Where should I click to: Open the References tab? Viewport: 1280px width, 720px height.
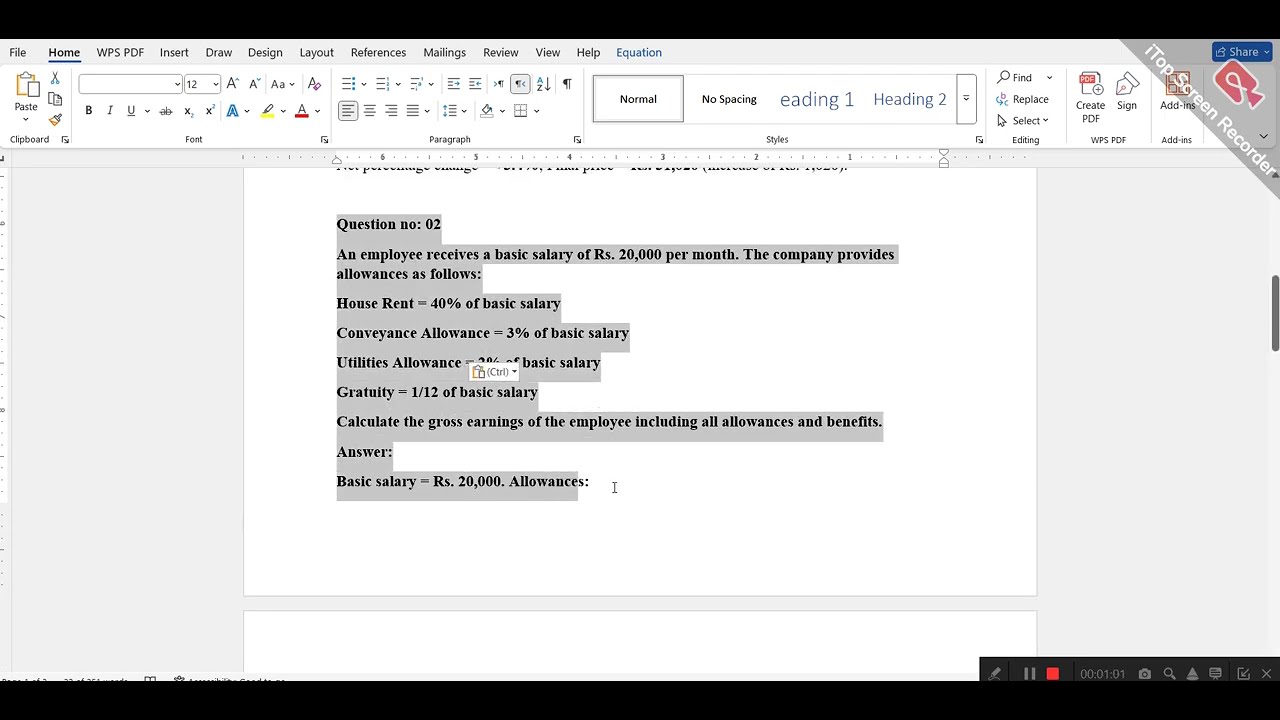(x=378, y=52)
